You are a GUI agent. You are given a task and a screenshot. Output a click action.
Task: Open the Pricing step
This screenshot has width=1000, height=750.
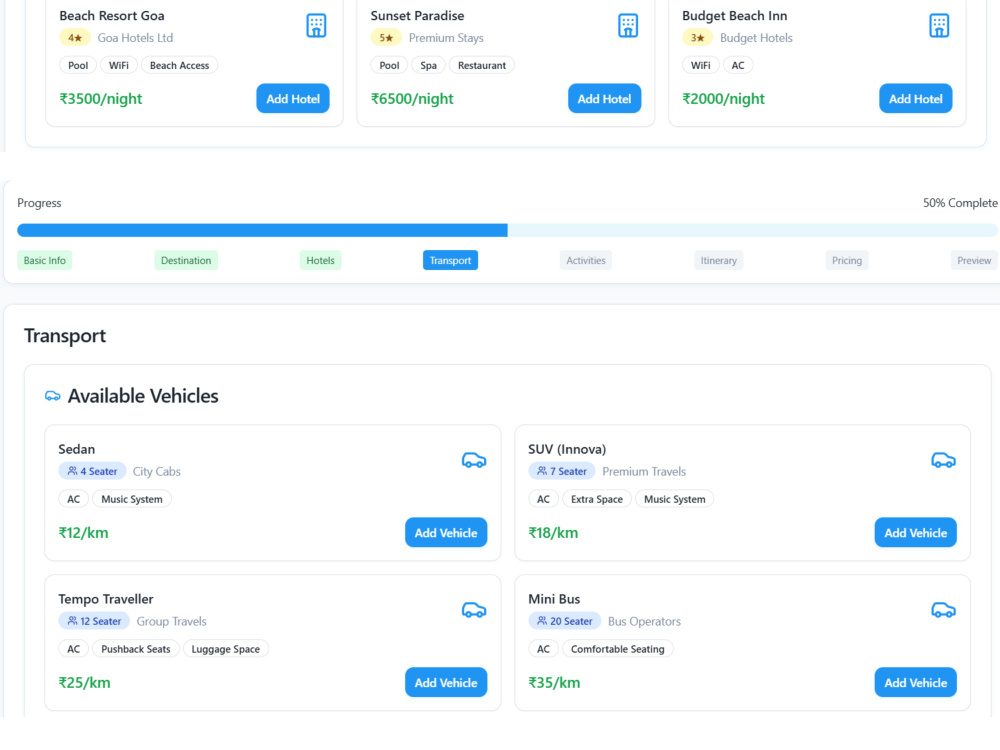coord(847,260)
